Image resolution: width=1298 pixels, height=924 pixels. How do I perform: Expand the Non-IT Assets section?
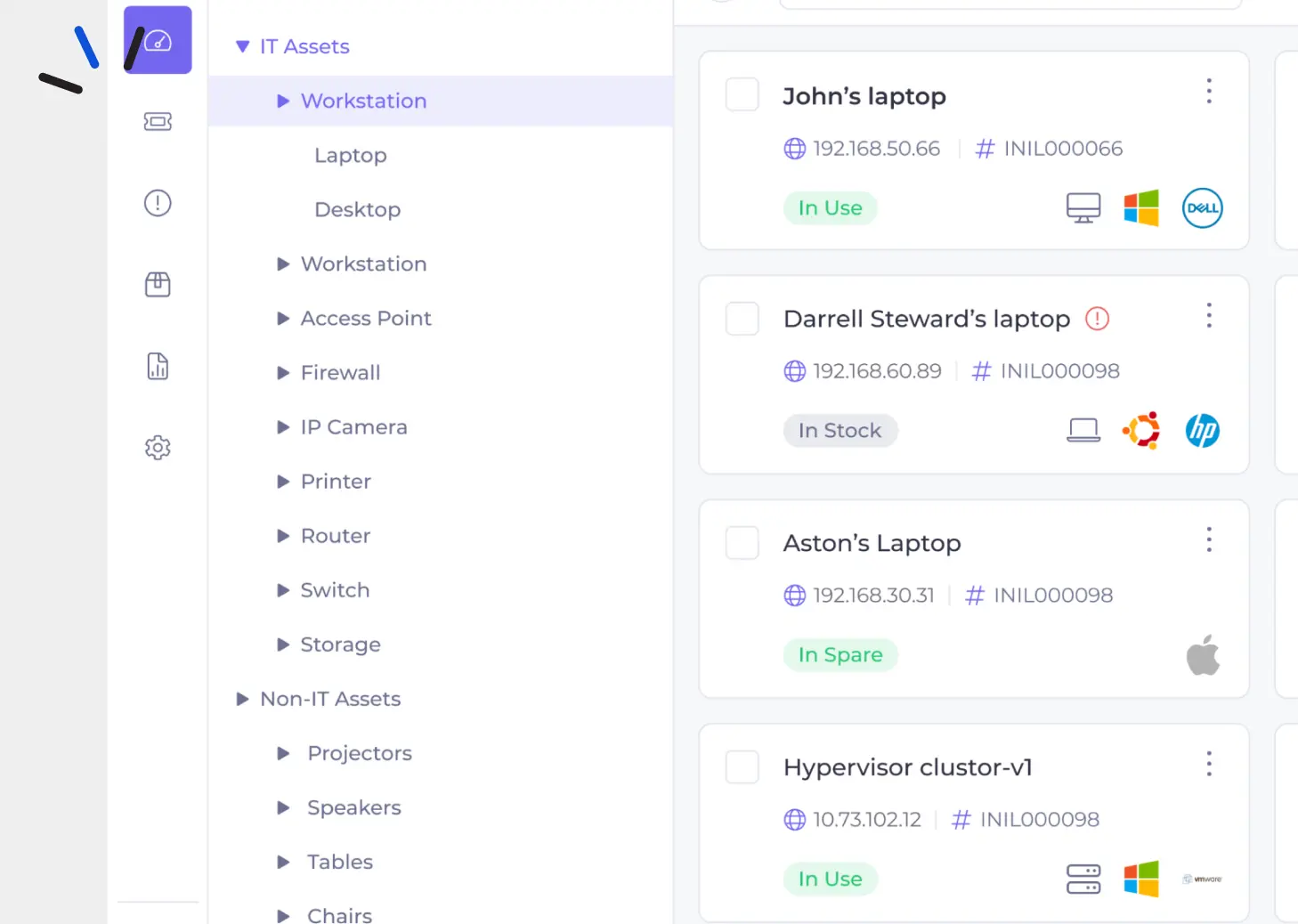pyautogui.click(x=242, y=699)
